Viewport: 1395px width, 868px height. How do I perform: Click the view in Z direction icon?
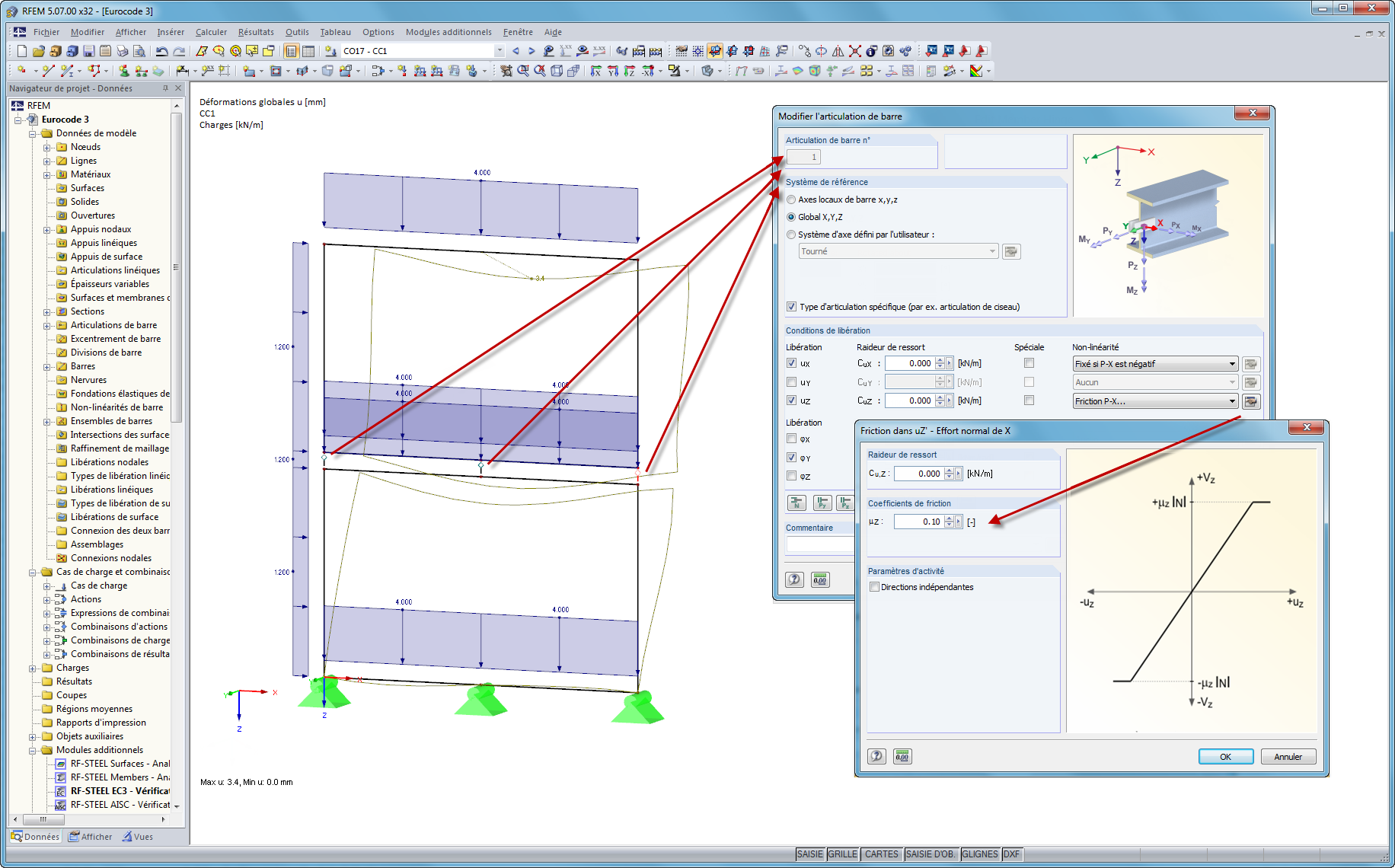tap(630, 71)
